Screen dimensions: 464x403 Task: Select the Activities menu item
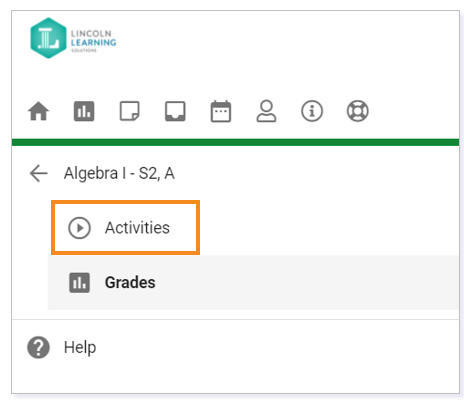point(125,228)
